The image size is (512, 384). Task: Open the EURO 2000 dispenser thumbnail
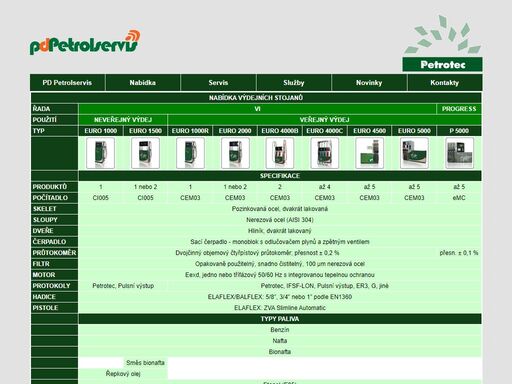point(235,153)
